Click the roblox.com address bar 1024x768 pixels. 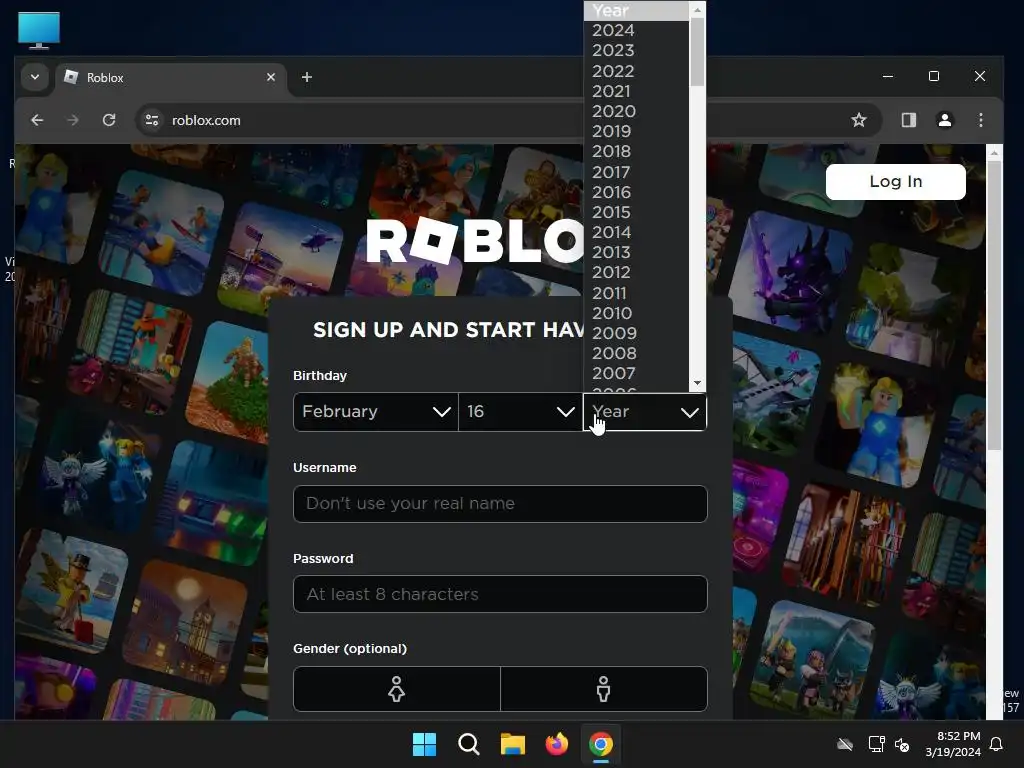click(509, 120)
